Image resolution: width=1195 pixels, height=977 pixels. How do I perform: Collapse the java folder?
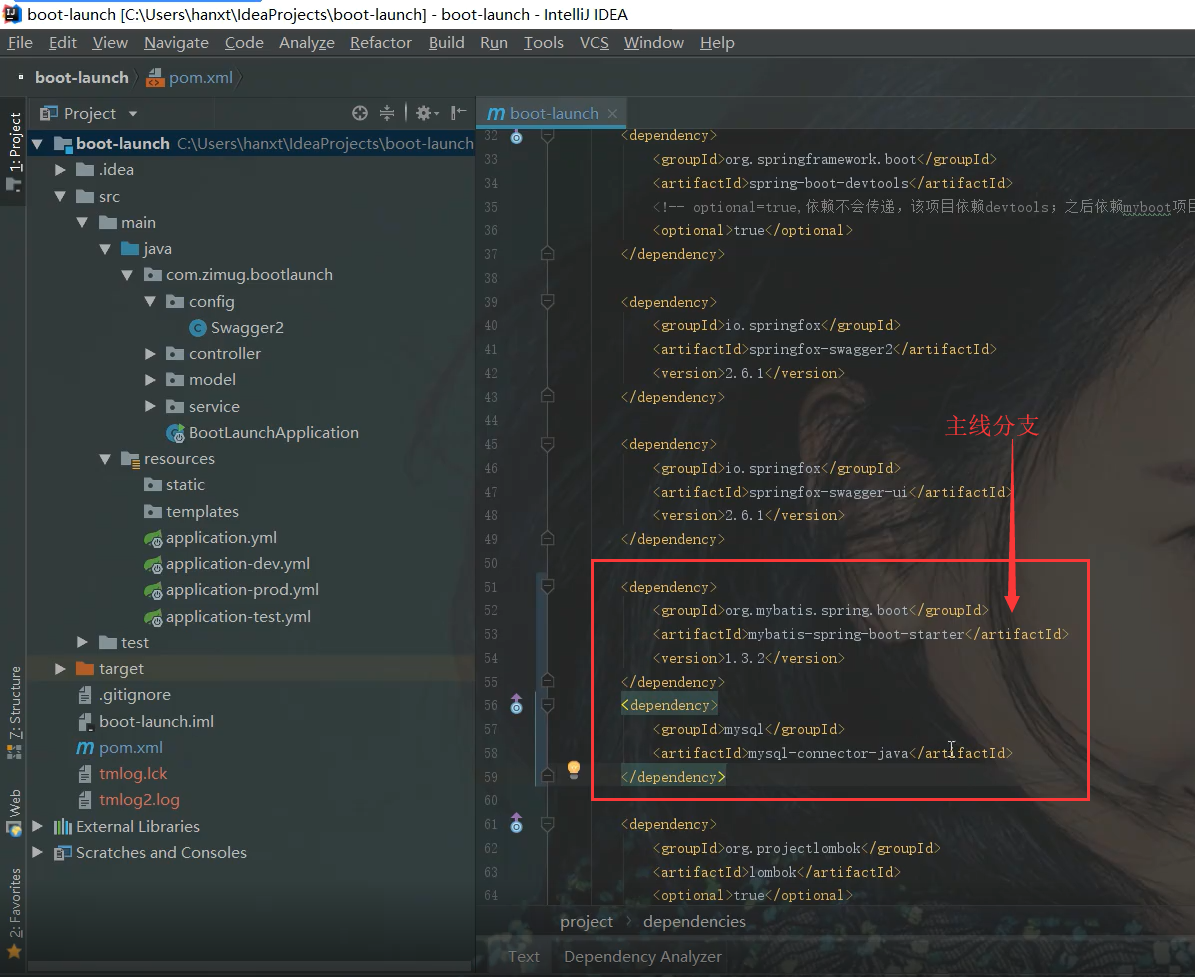105,249
